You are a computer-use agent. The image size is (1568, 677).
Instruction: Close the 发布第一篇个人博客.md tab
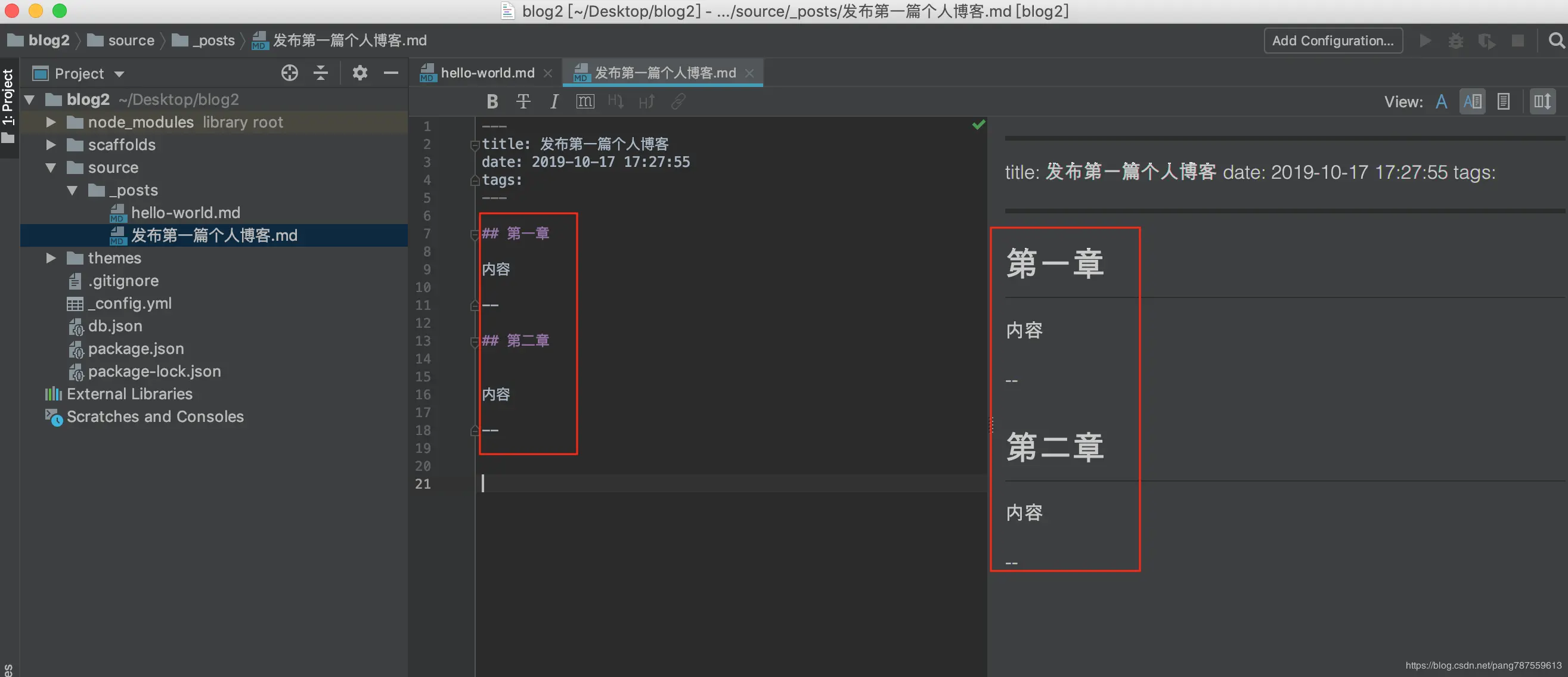click(750, 72)
